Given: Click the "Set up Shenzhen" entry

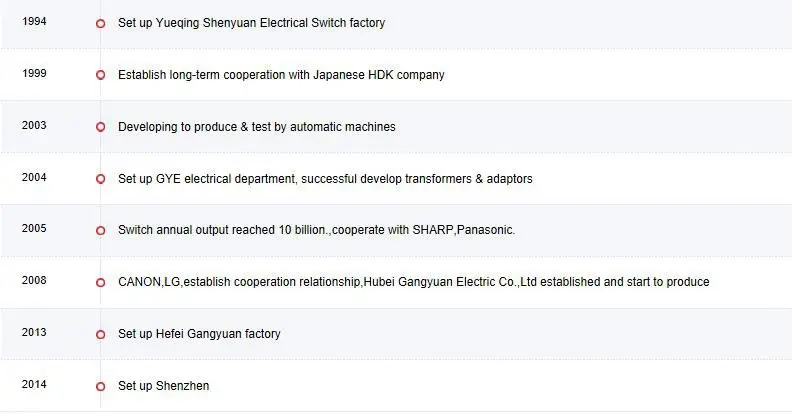Looking at the screenshot, I should tap(163, 386).
